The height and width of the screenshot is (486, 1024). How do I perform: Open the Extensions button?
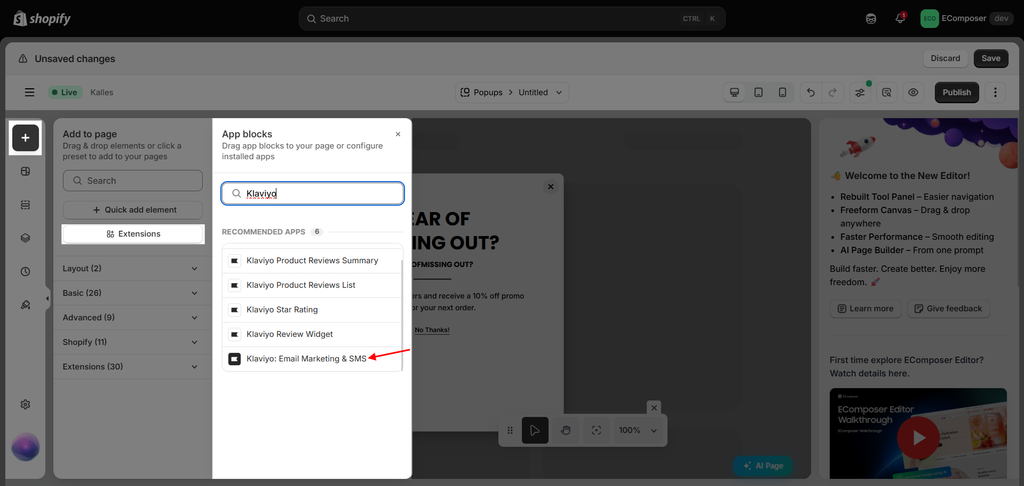click(133, 234)
